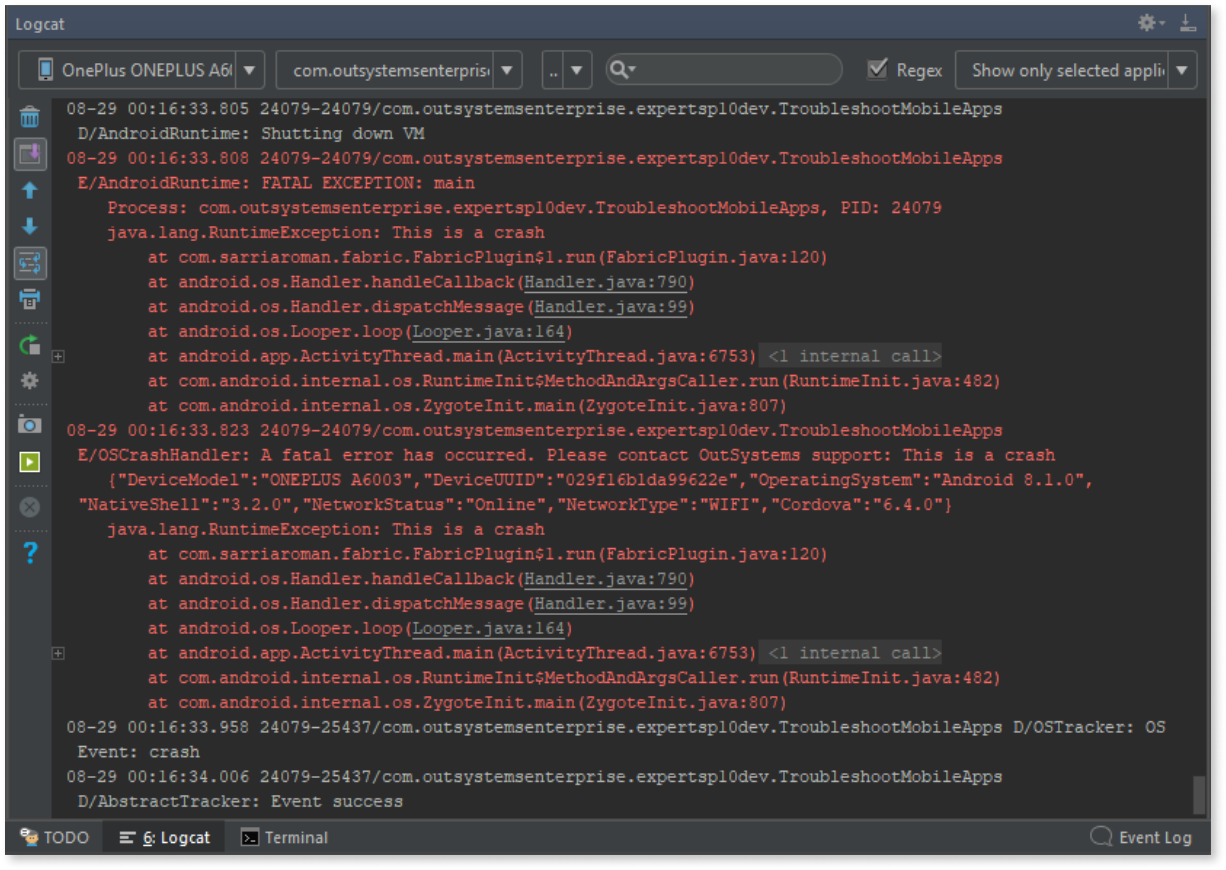
Task: Start screen recording with the green play icon
Action: tap(30, 460)
